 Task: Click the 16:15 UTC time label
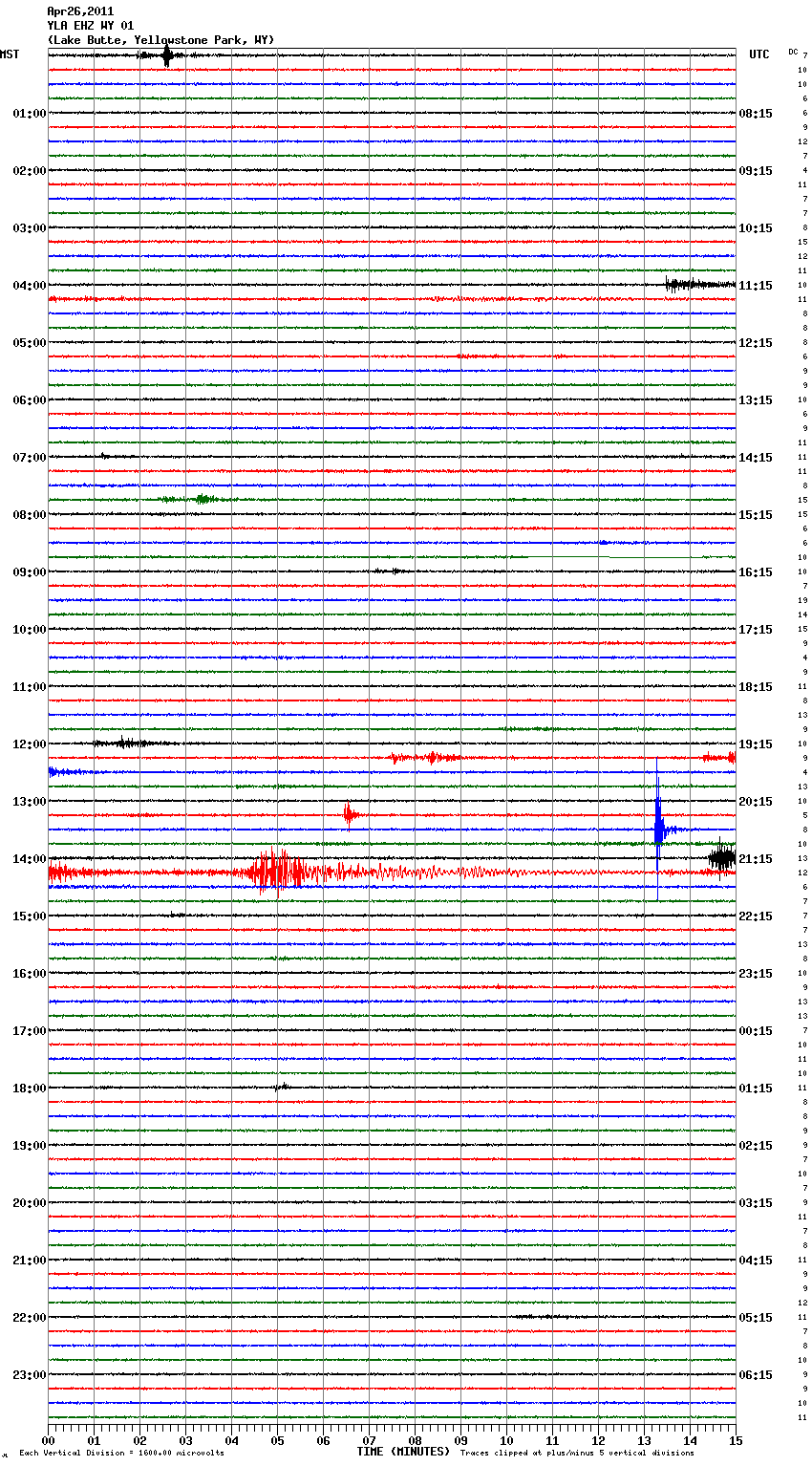coord(756,572)
